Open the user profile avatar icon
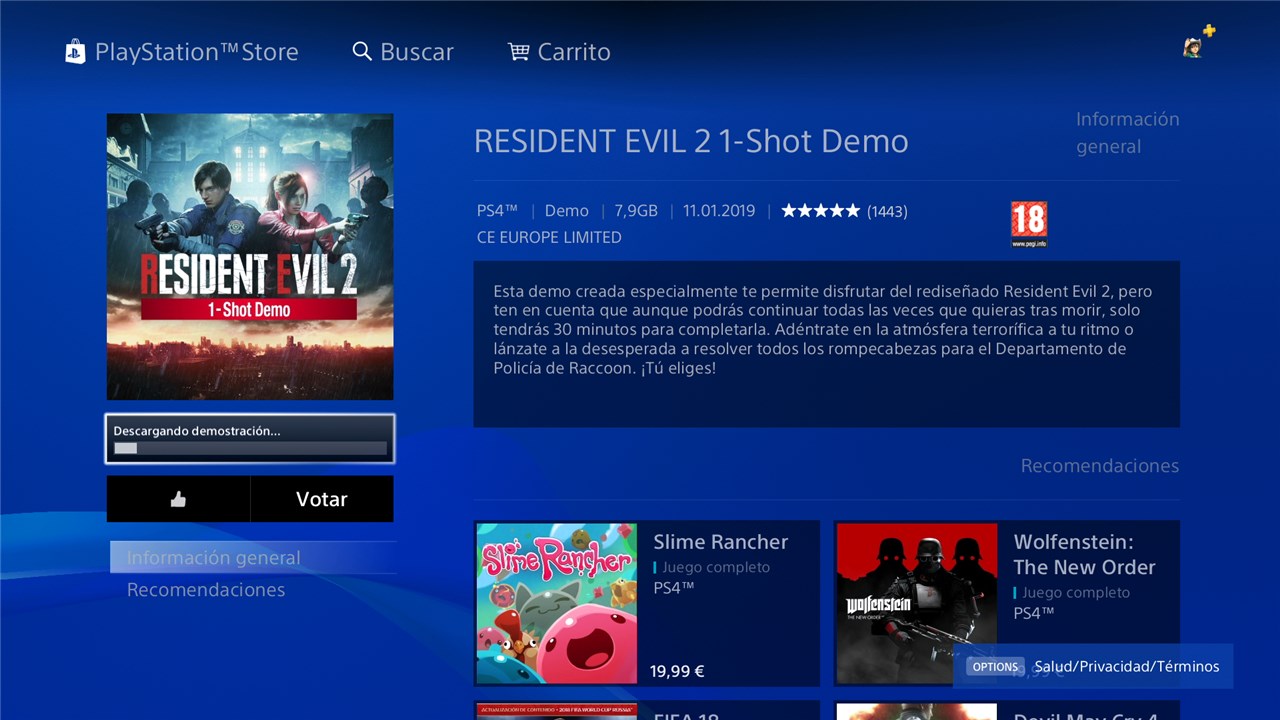 1192,47
